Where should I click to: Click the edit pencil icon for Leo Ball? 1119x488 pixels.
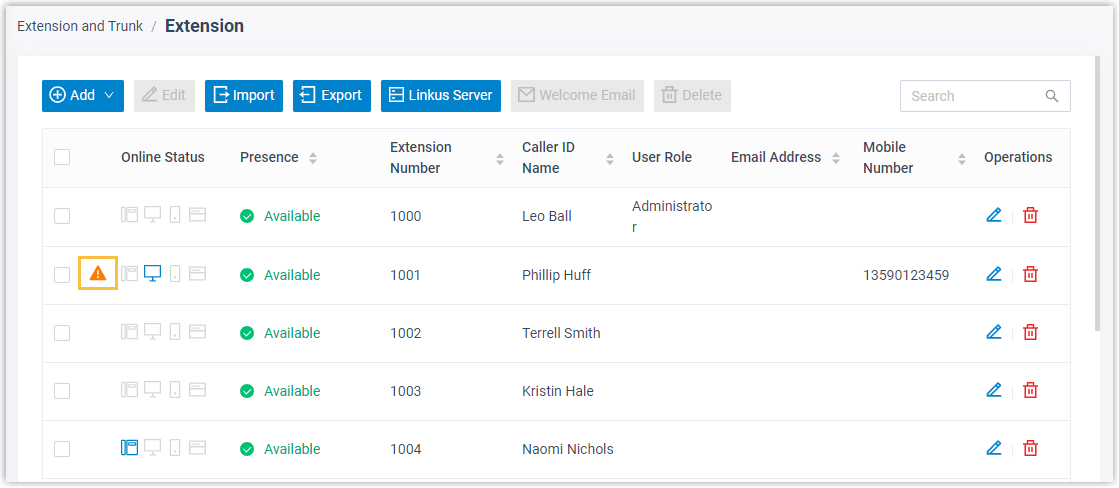click(993, 215)
